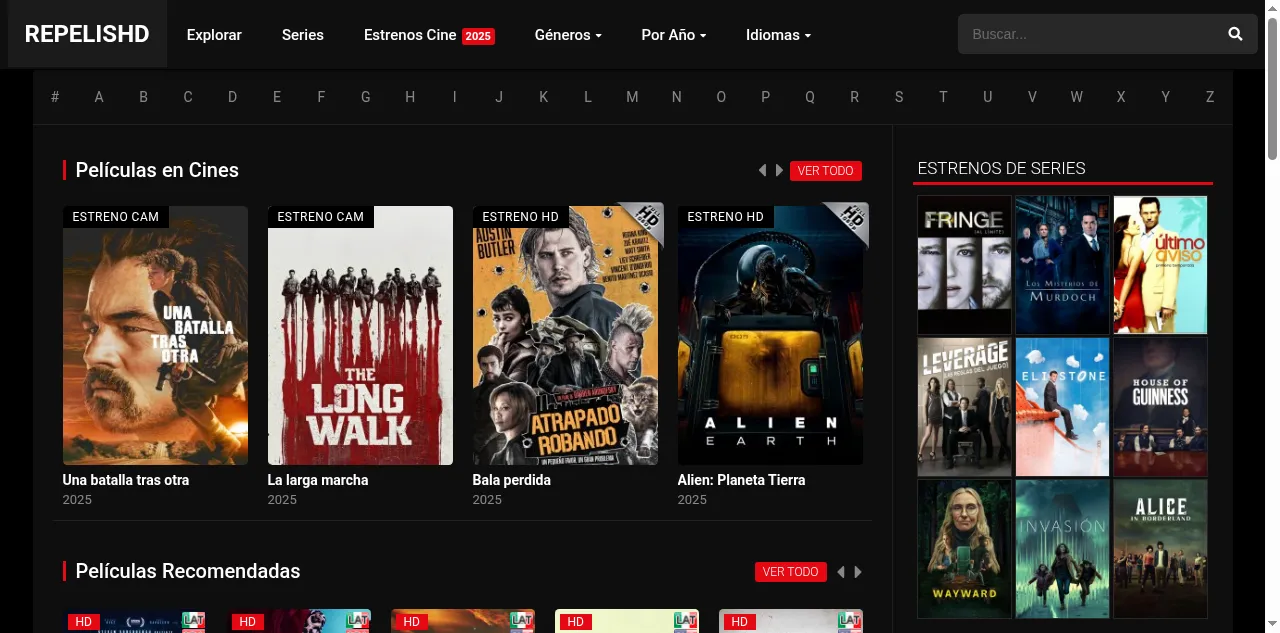Filter titles by letter M
This screenshot has height=633, width=1280.
pos(632,97)
